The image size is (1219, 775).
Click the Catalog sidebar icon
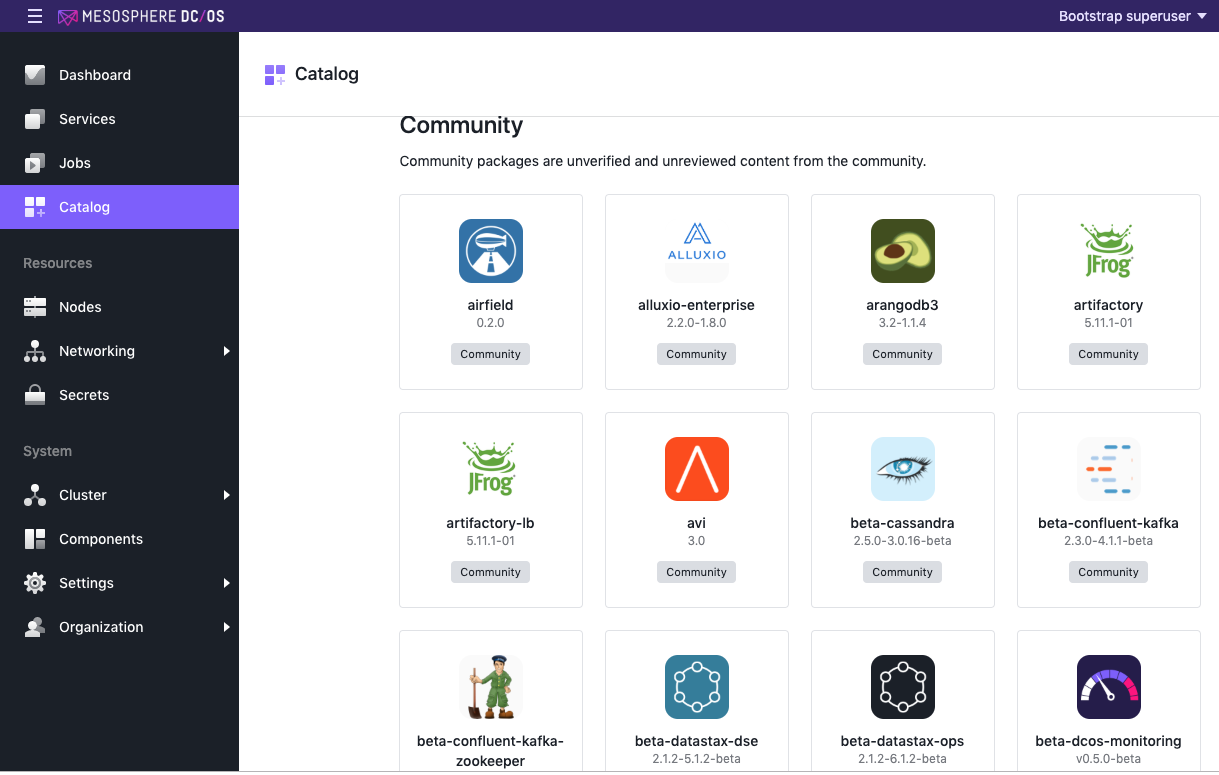click(x=35, y=207)
